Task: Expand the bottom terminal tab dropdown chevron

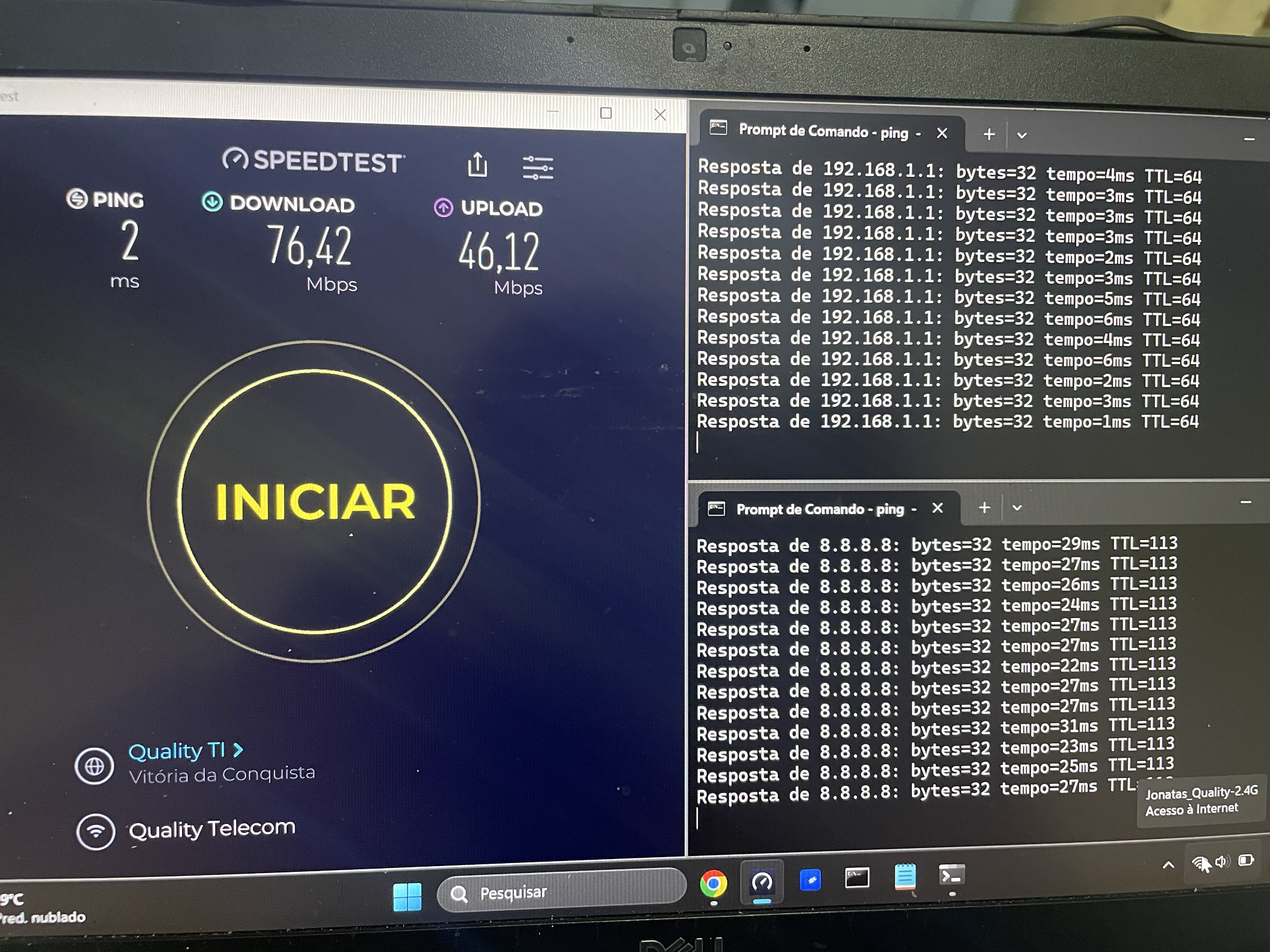Action: tap(1017, 508)
